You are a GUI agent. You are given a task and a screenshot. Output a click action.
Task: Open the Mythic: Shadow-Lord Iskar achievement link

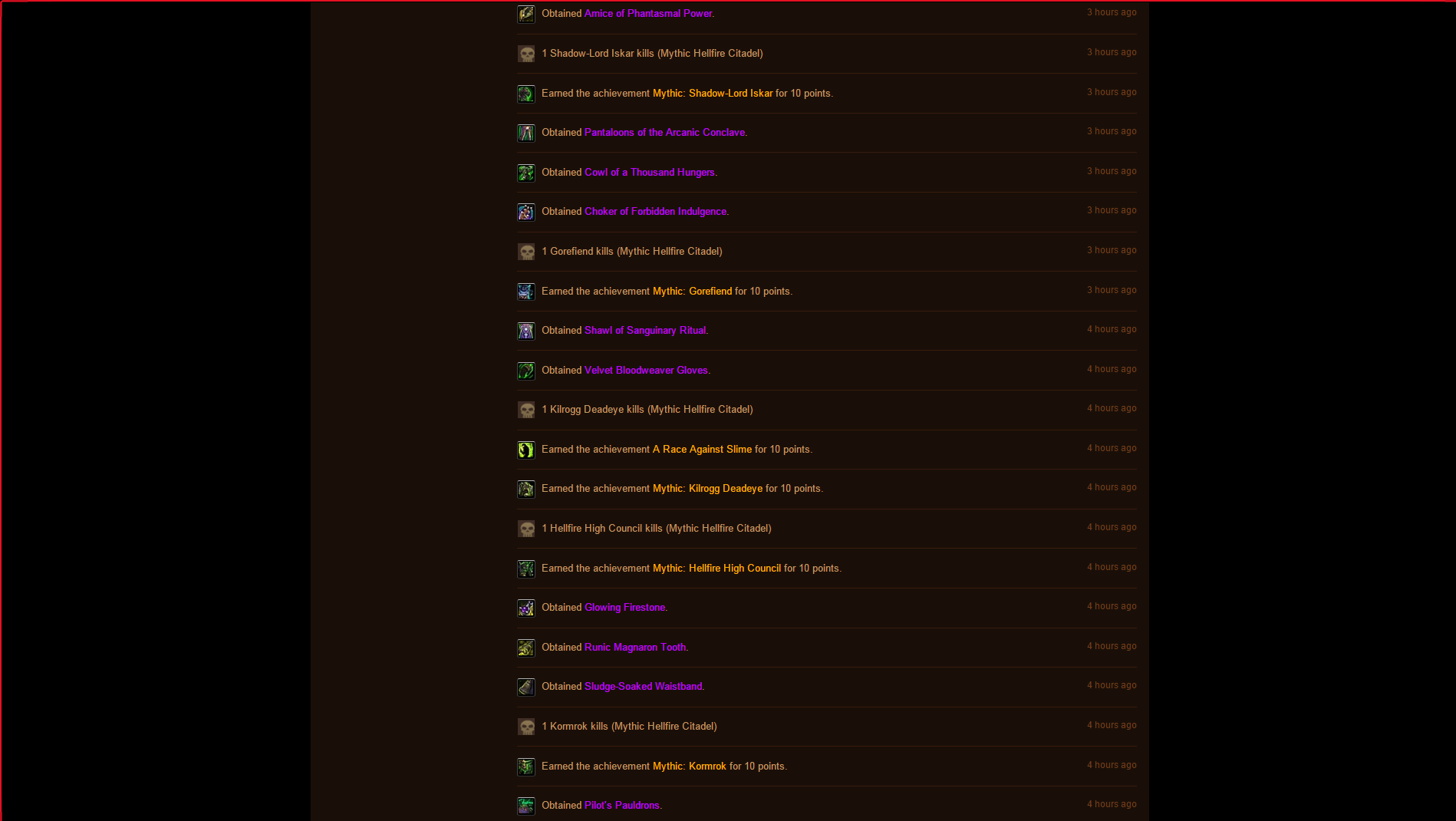point(713,94)
